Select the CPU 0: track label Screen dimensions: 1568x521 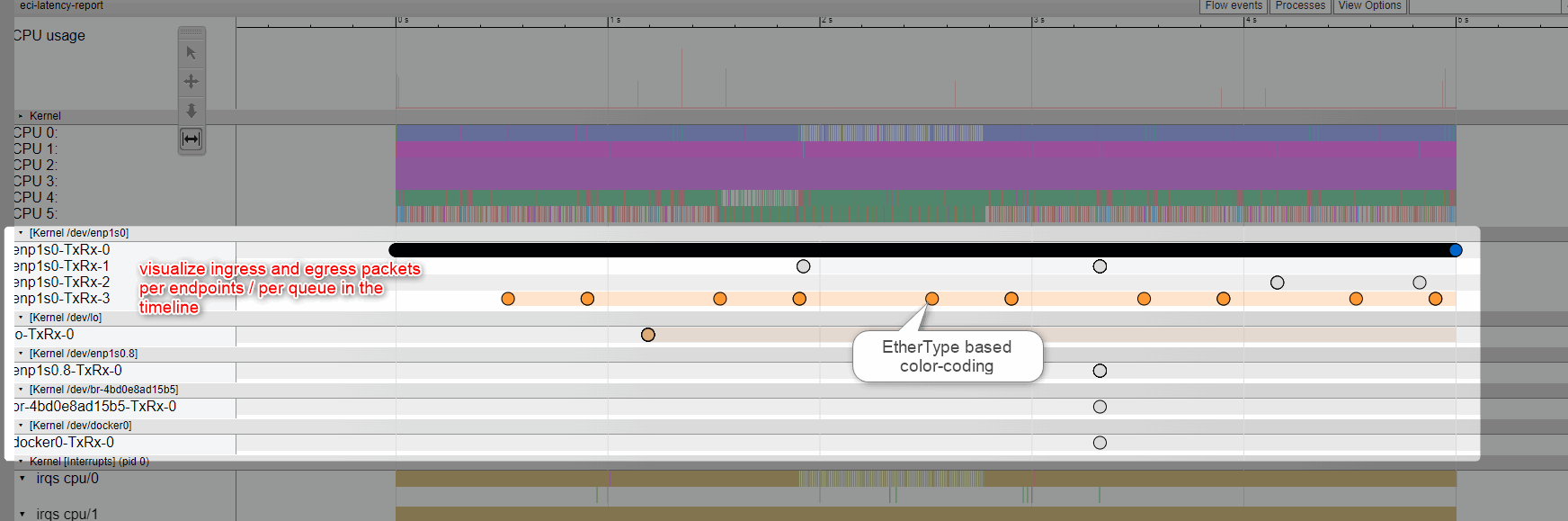click(36, 133)
